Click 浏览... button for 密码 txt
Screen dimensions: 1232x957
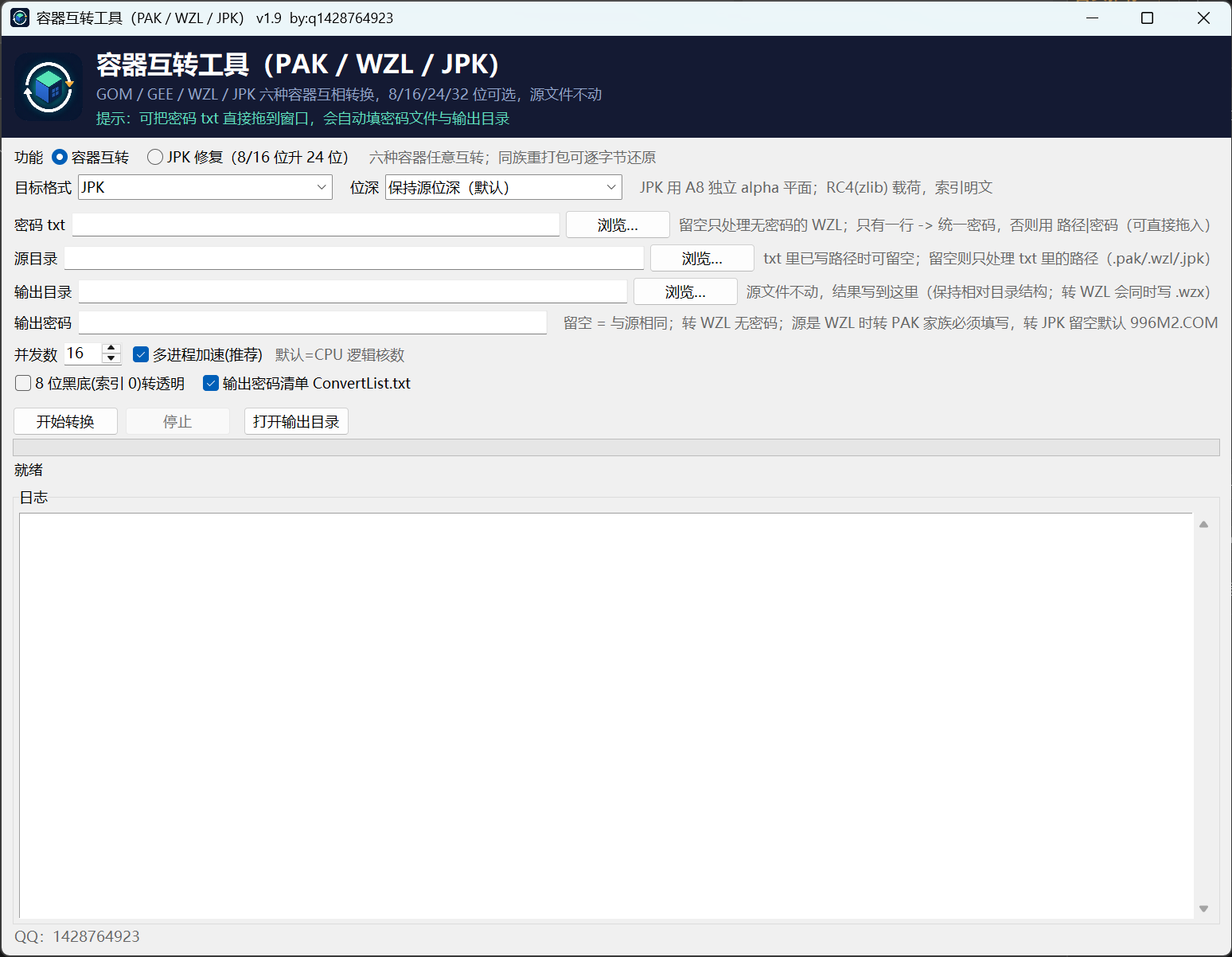tap(618, 225)
